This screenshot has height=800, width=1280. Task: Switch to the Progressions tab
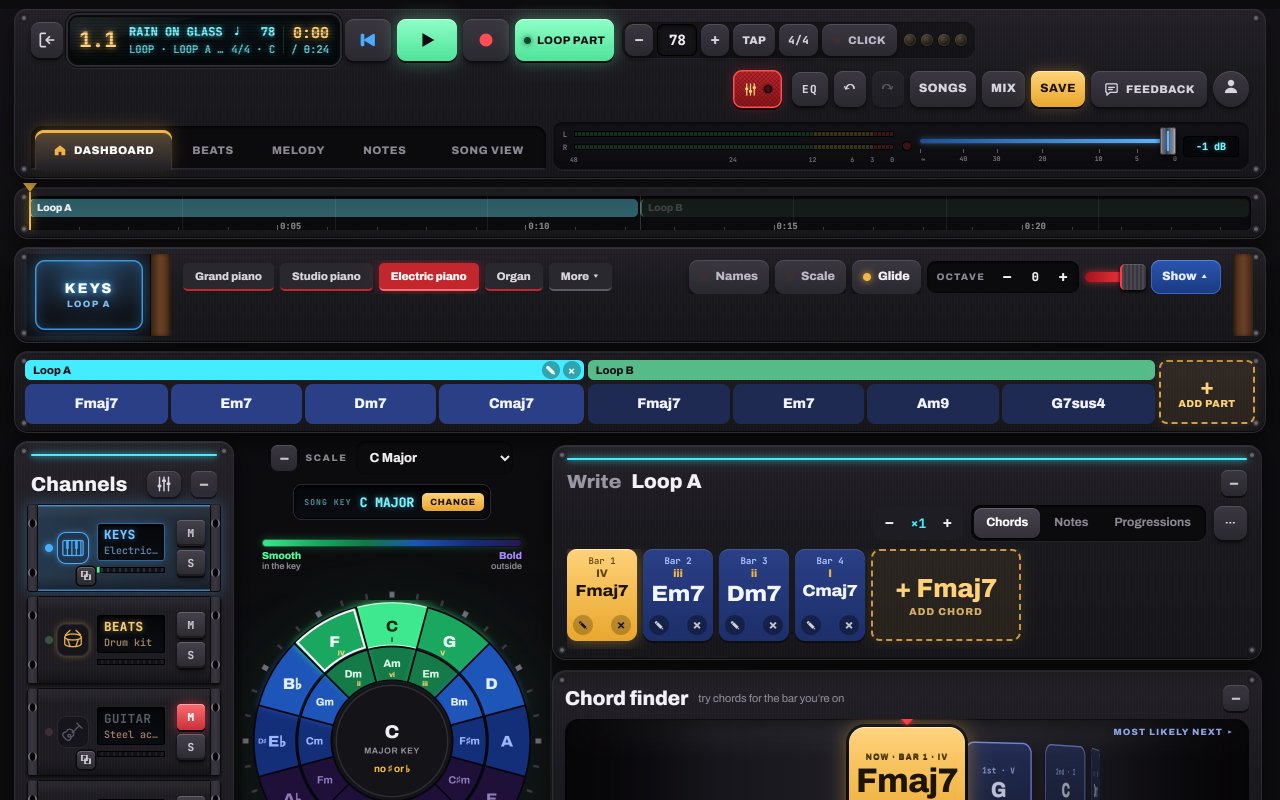click(1152, 522)
